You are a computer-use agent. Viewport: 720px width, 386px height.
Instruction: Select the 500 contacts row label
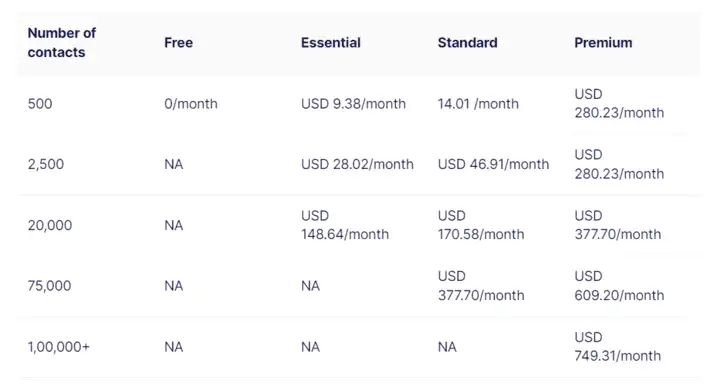click(x=40, y=104)
